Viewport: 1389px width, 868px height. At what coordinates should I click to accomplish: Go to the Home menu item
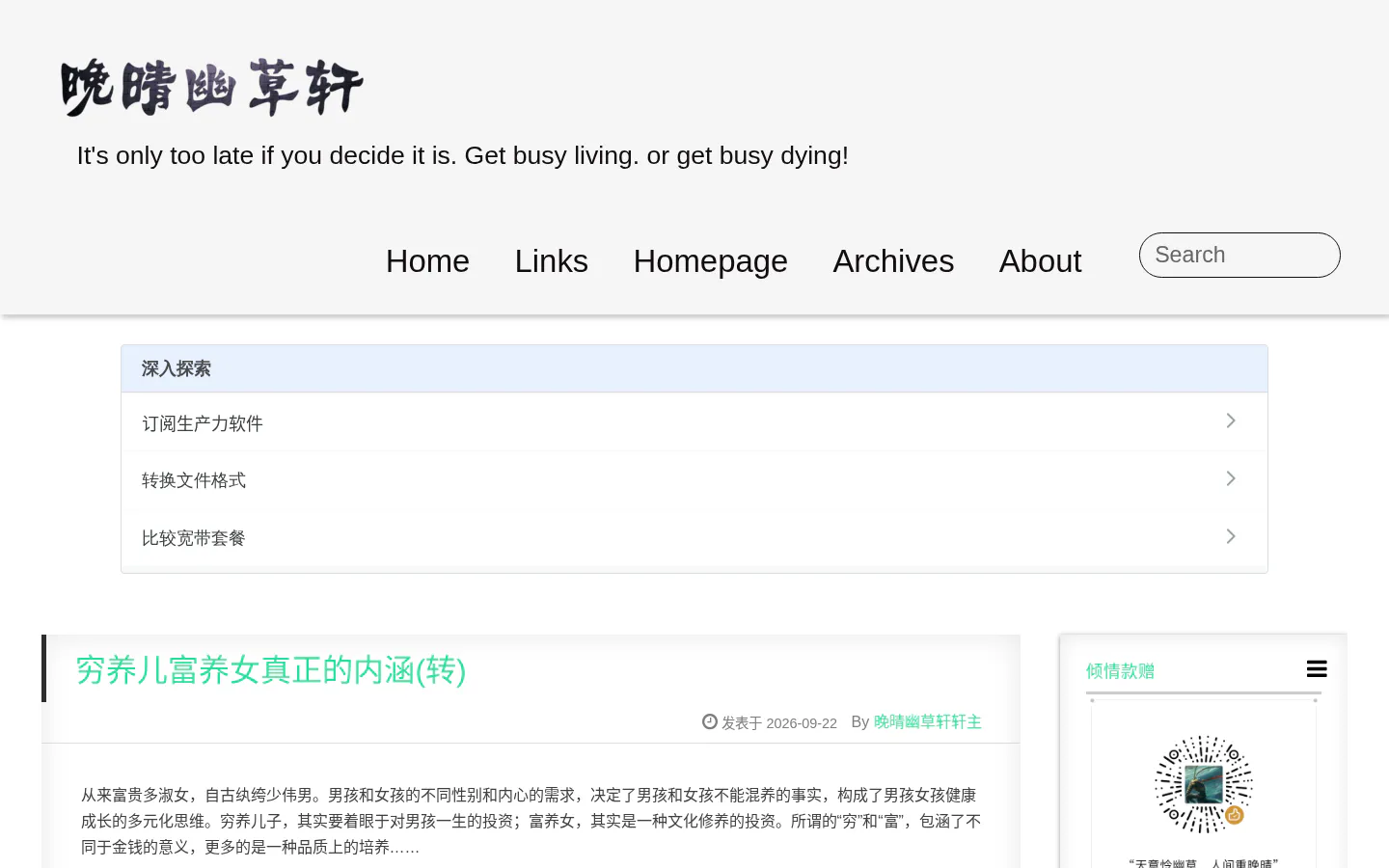pos(427,261)
